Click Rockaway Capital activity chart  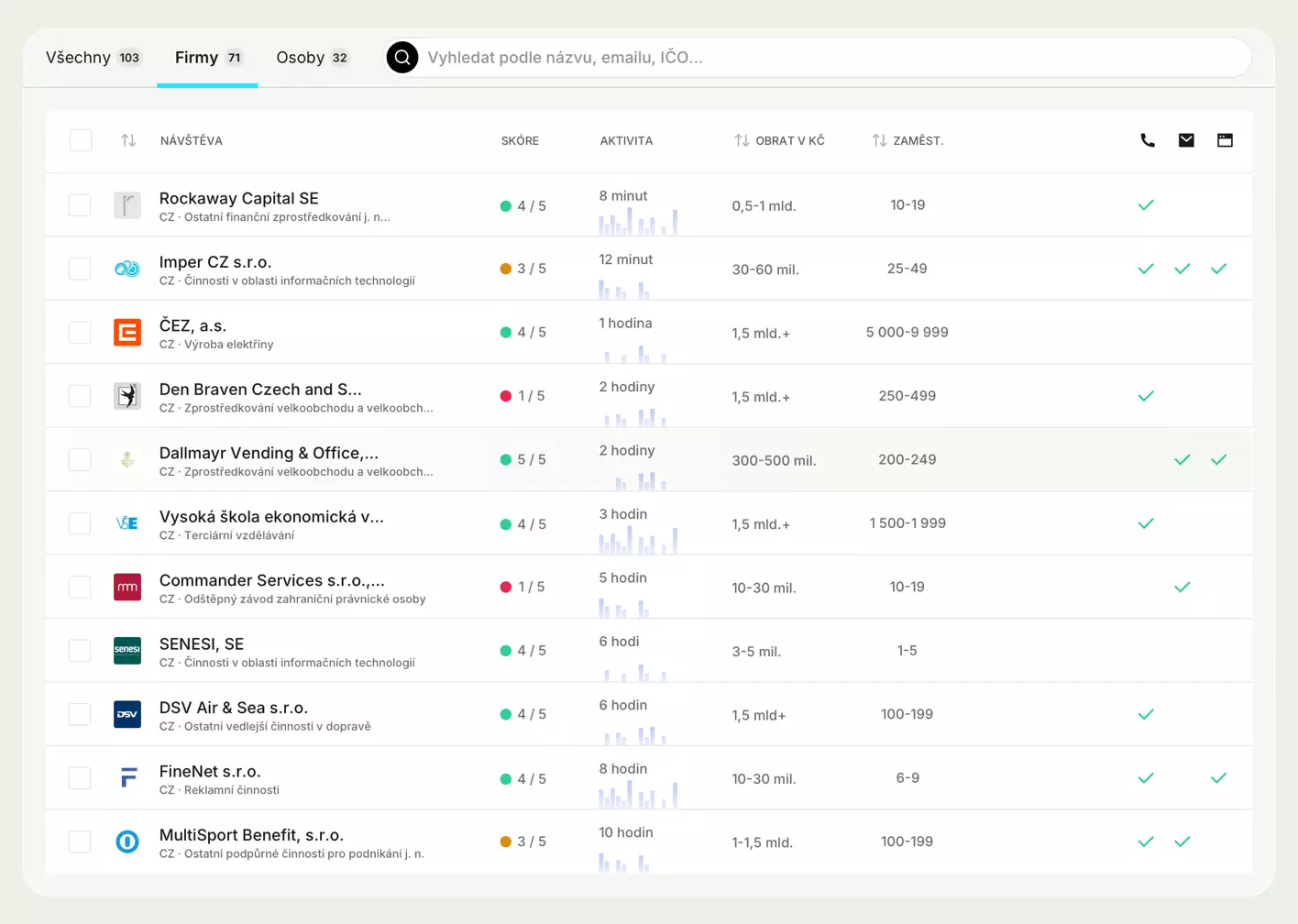click(638, 221)
